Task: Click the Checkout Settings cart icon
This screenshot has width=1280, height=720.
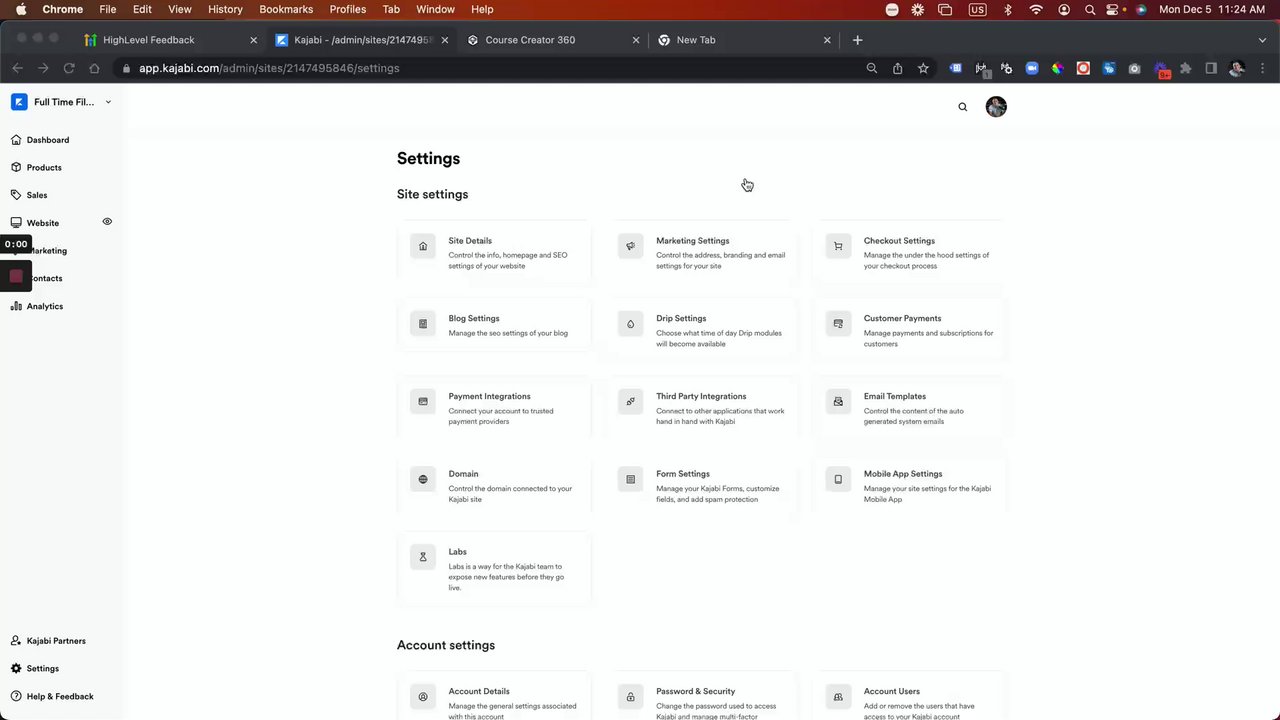Action: coord(838,246)
